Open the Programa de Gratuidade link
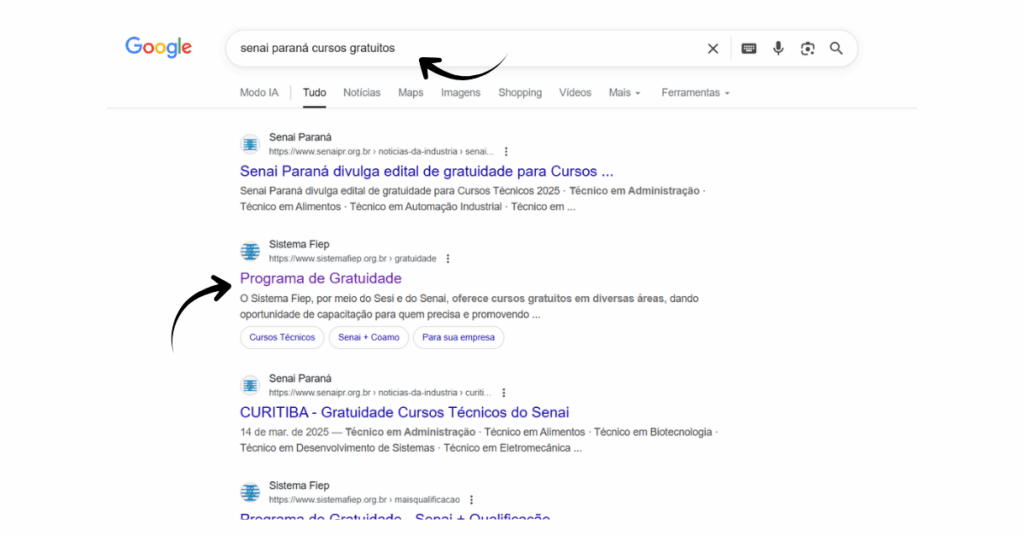 [x=321, y=278]
